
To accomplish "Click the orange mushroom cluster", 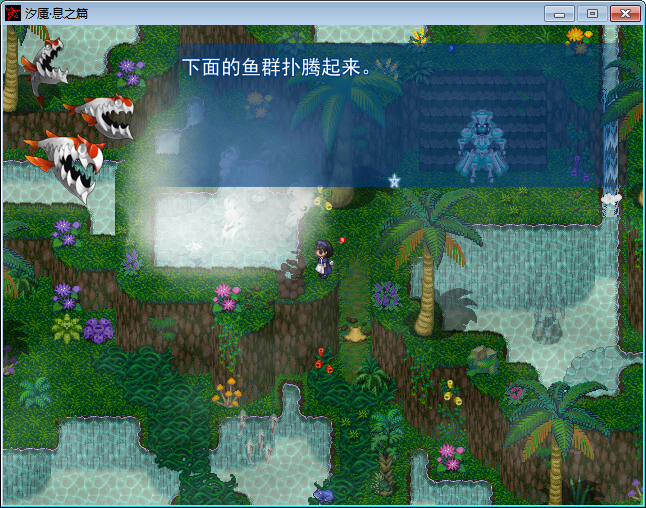I will pos(227,392).
